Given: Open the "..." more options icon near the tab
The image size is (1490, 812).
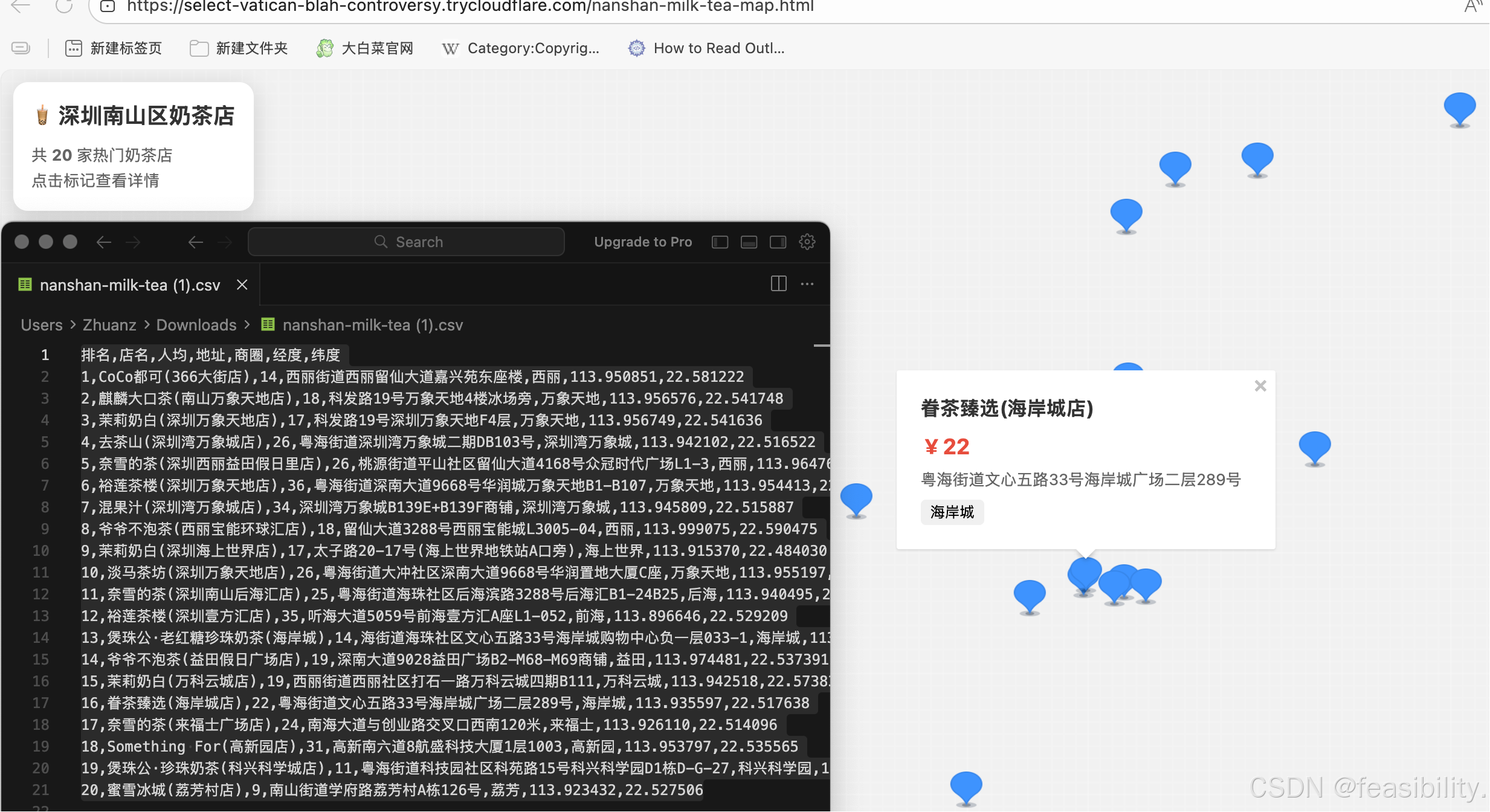Looking at the screenshot, I should coord(807,284).
